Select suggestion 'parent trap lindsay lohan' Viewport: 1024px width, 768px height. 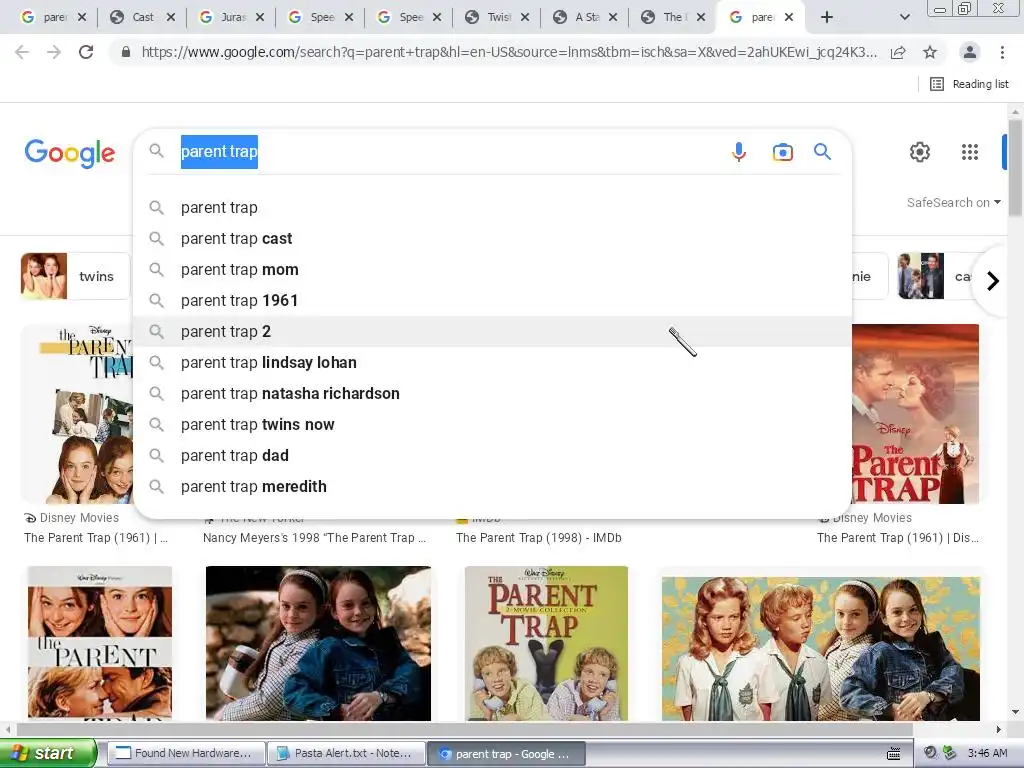click(x=492, y=362)
